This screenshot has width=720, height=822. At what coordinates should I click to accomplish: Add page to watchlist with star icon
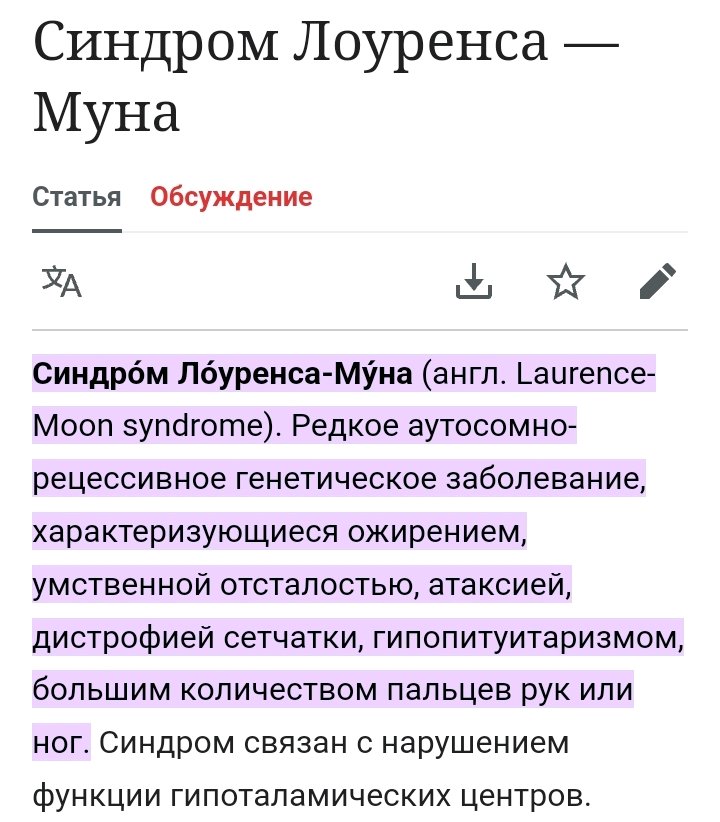pos(566,283)
